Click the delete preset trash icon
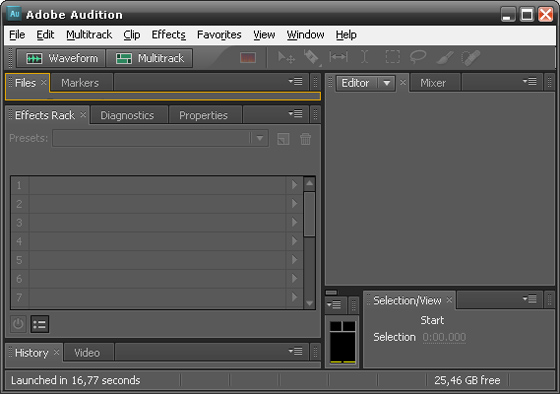 point(305,139)
